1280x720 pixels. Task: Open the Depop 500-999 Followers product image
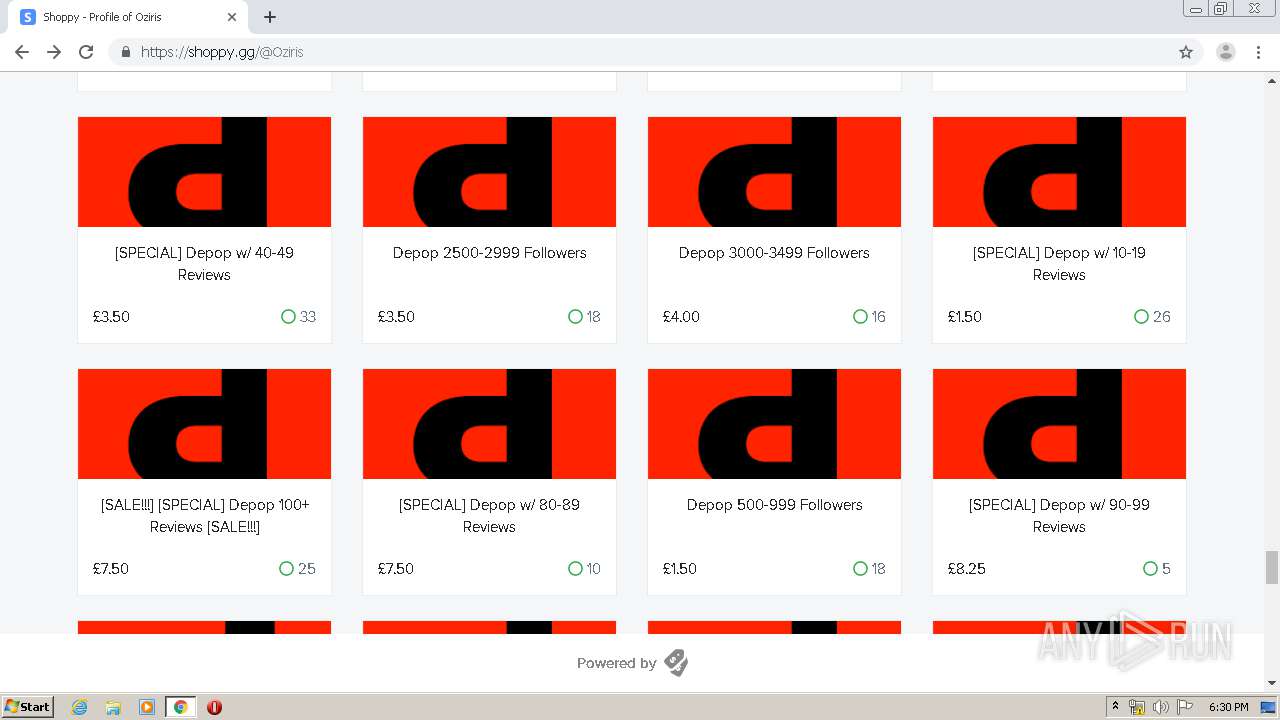click(774, 424)
